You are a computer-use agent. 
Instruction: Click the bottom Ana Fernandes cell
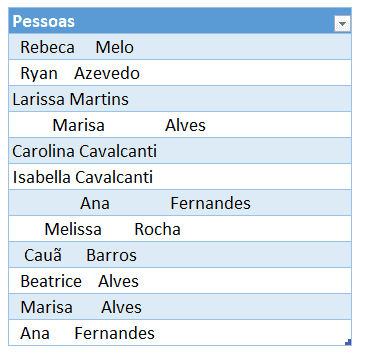click(180, 333)
